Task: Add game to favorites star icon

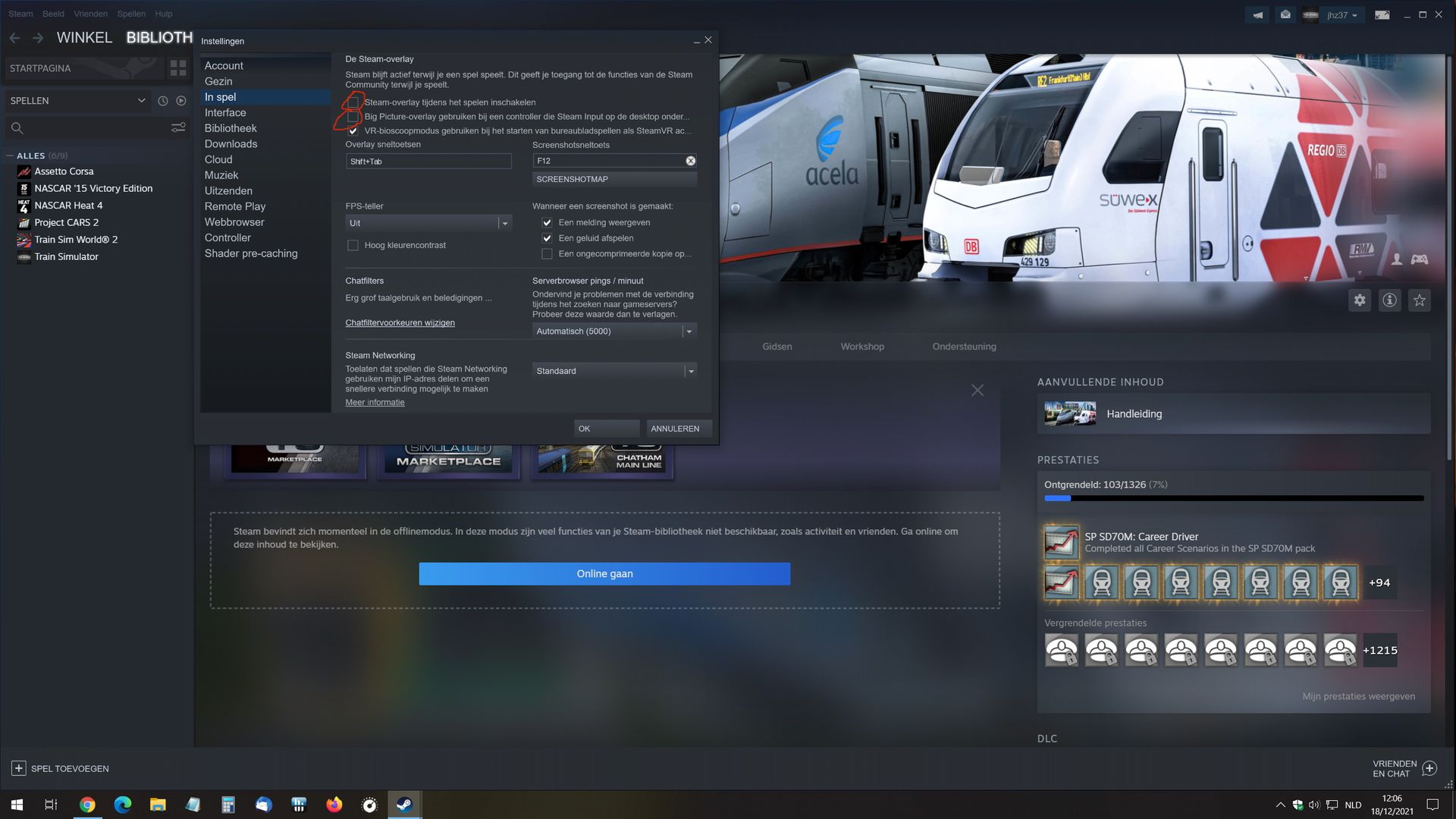Action: pos(1419,300)
